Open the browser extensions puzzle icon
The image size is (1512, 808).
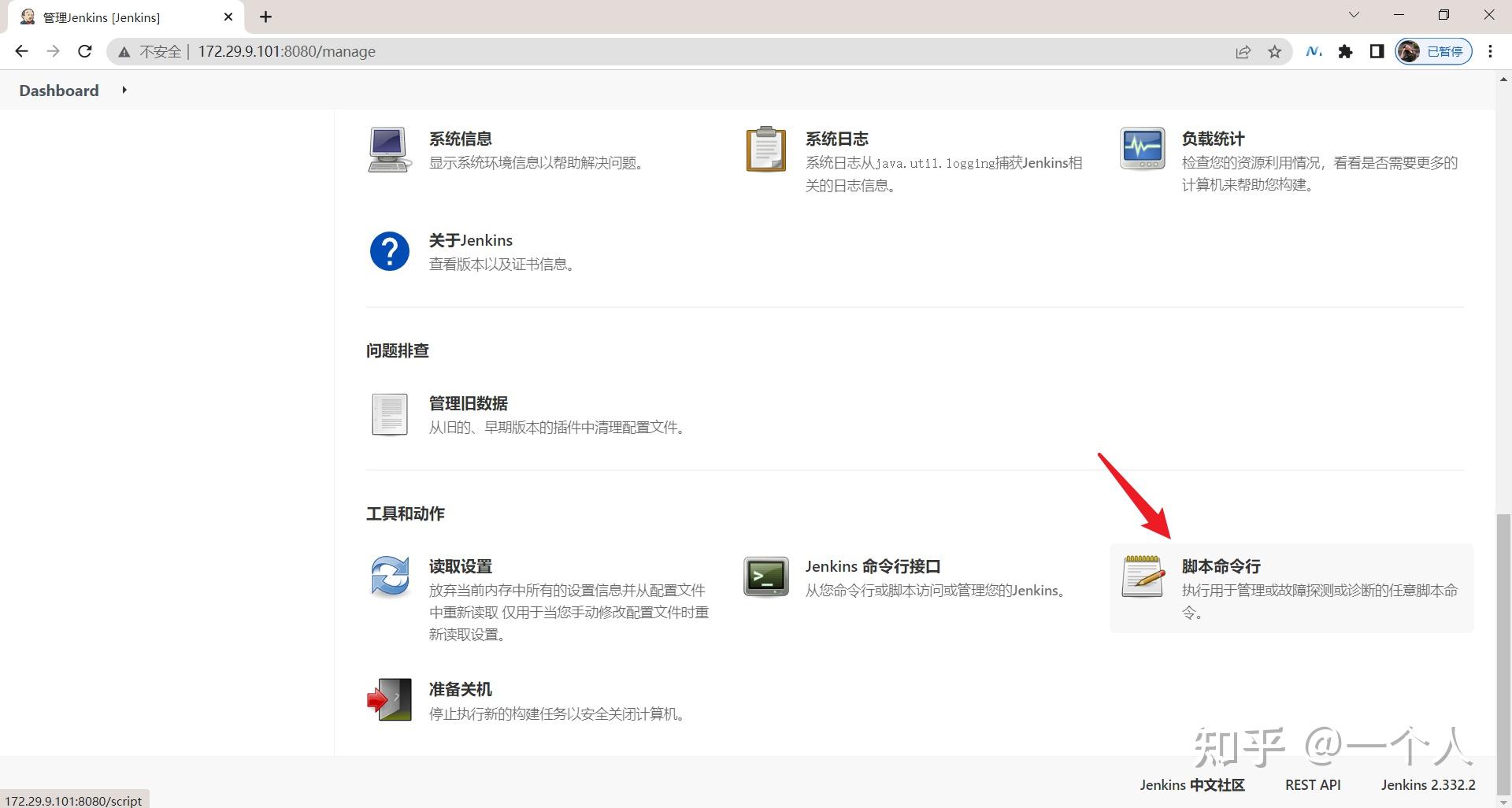(x=1346, y=51)
